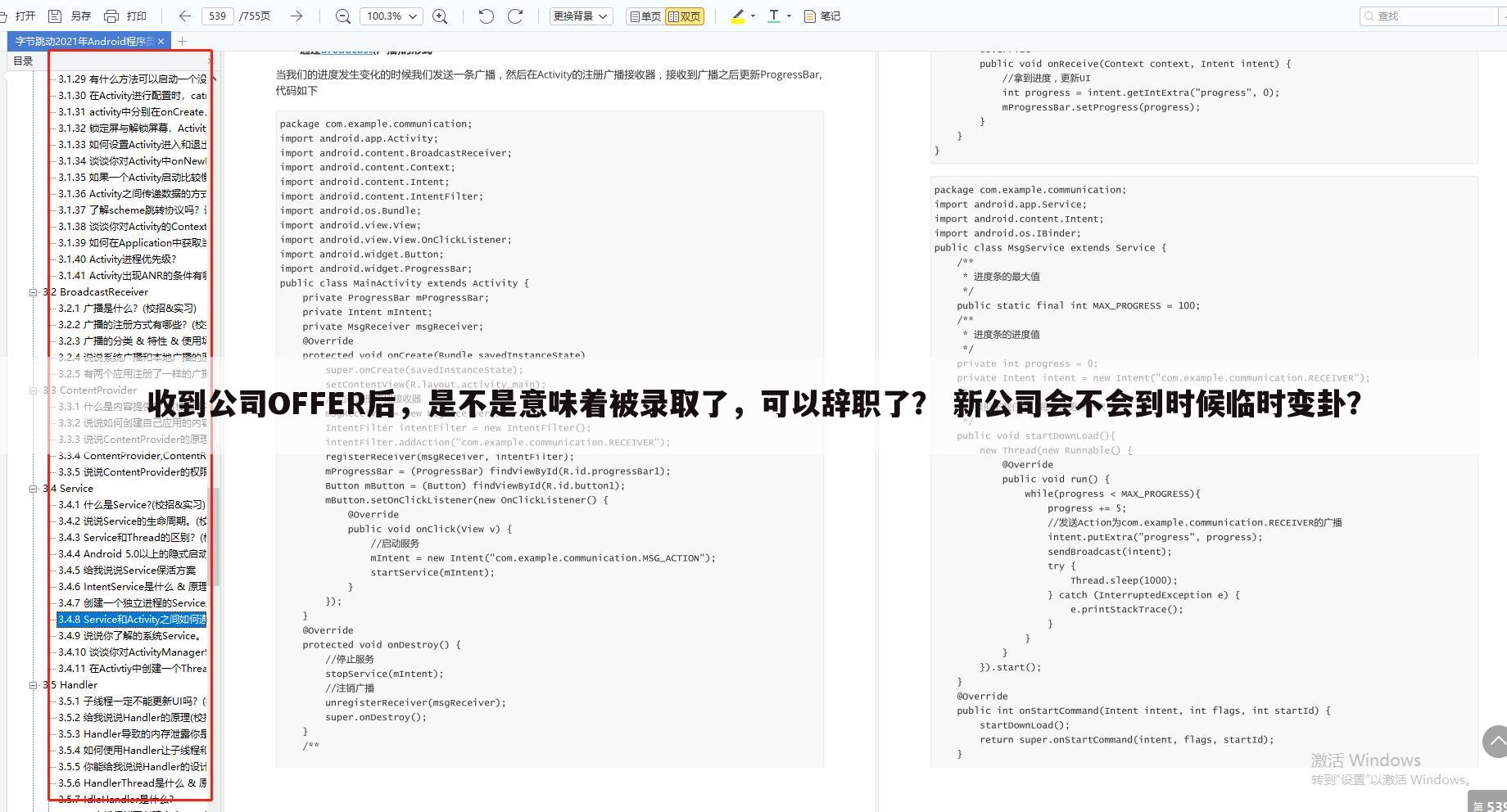This screenshot has height=812, width=1507.
Task: Open outline item 3.2.2 广播的注册方式有哪些
Action: click(x=132, y=325)
